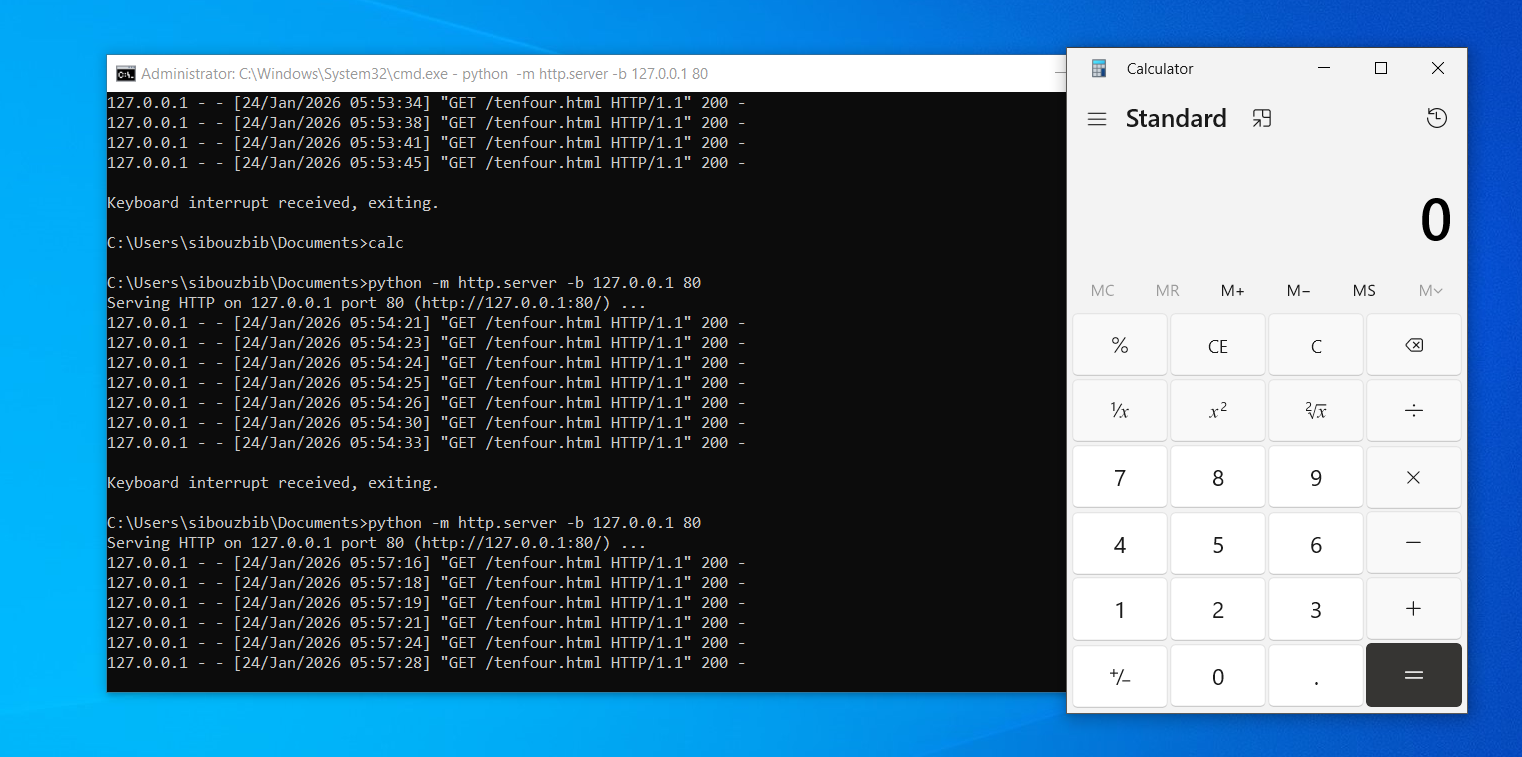Image resolution: width=1522 pixels, height=757 pixels.
Task: Toggle Keep on top mode icon
Action: (1262, 119)
